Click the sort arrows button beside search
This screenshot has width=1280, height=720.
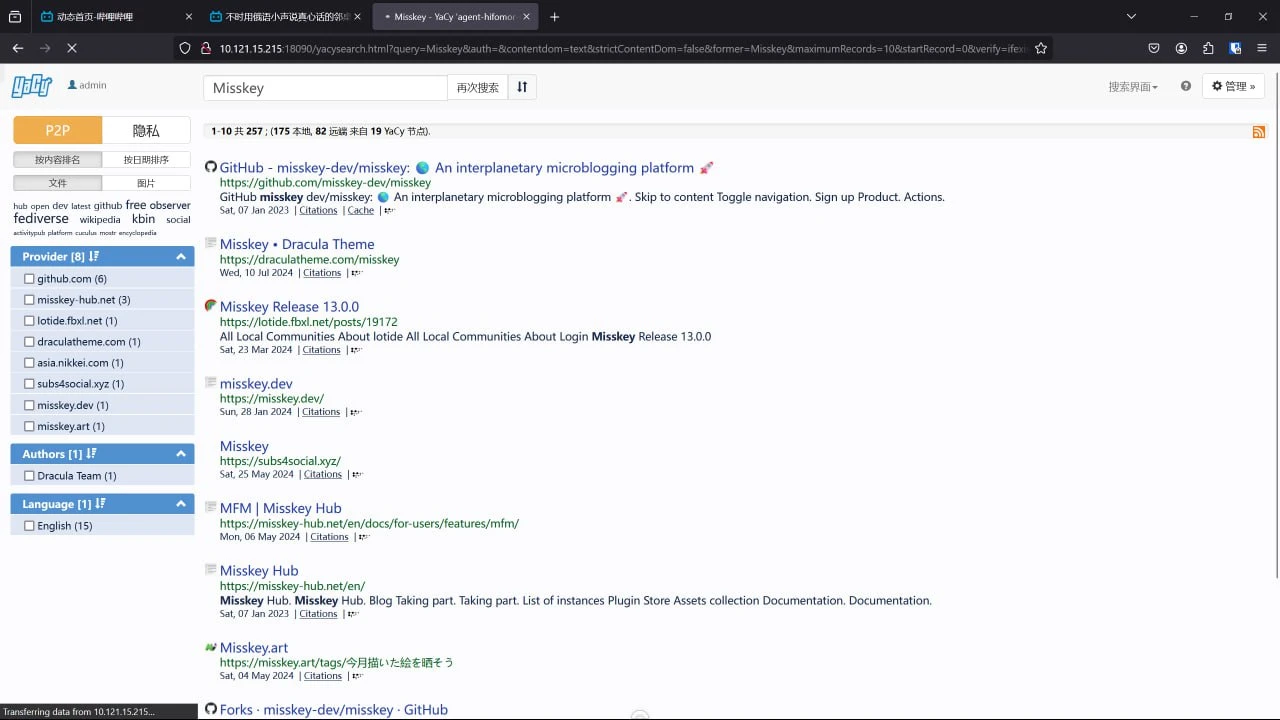click(x=522, y=87)
